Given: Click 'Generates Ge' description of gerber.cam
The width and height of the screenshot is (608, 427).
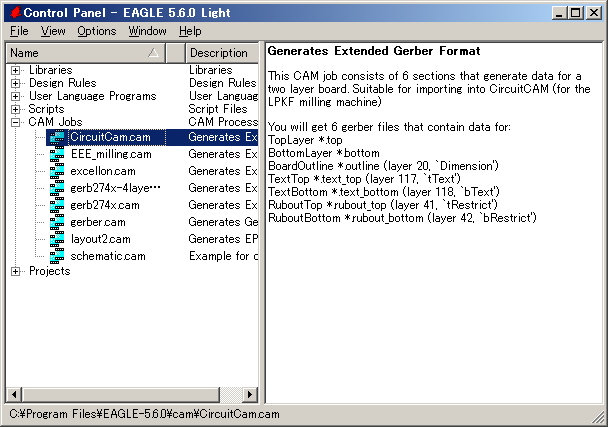Looking at the screenshot, I should click(223, 222).
